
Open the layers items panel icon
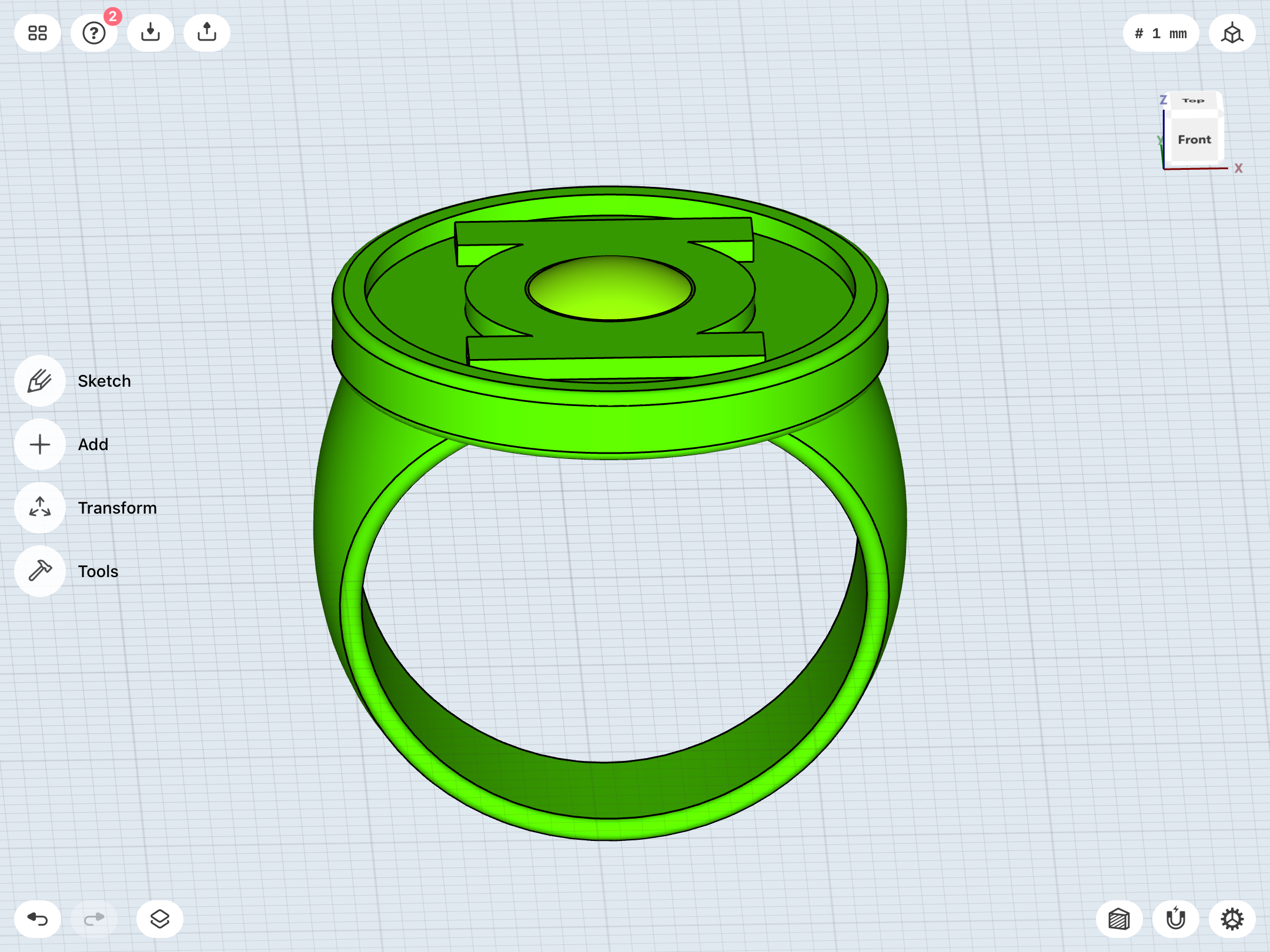pyautogui.click(x=160, y=919)
